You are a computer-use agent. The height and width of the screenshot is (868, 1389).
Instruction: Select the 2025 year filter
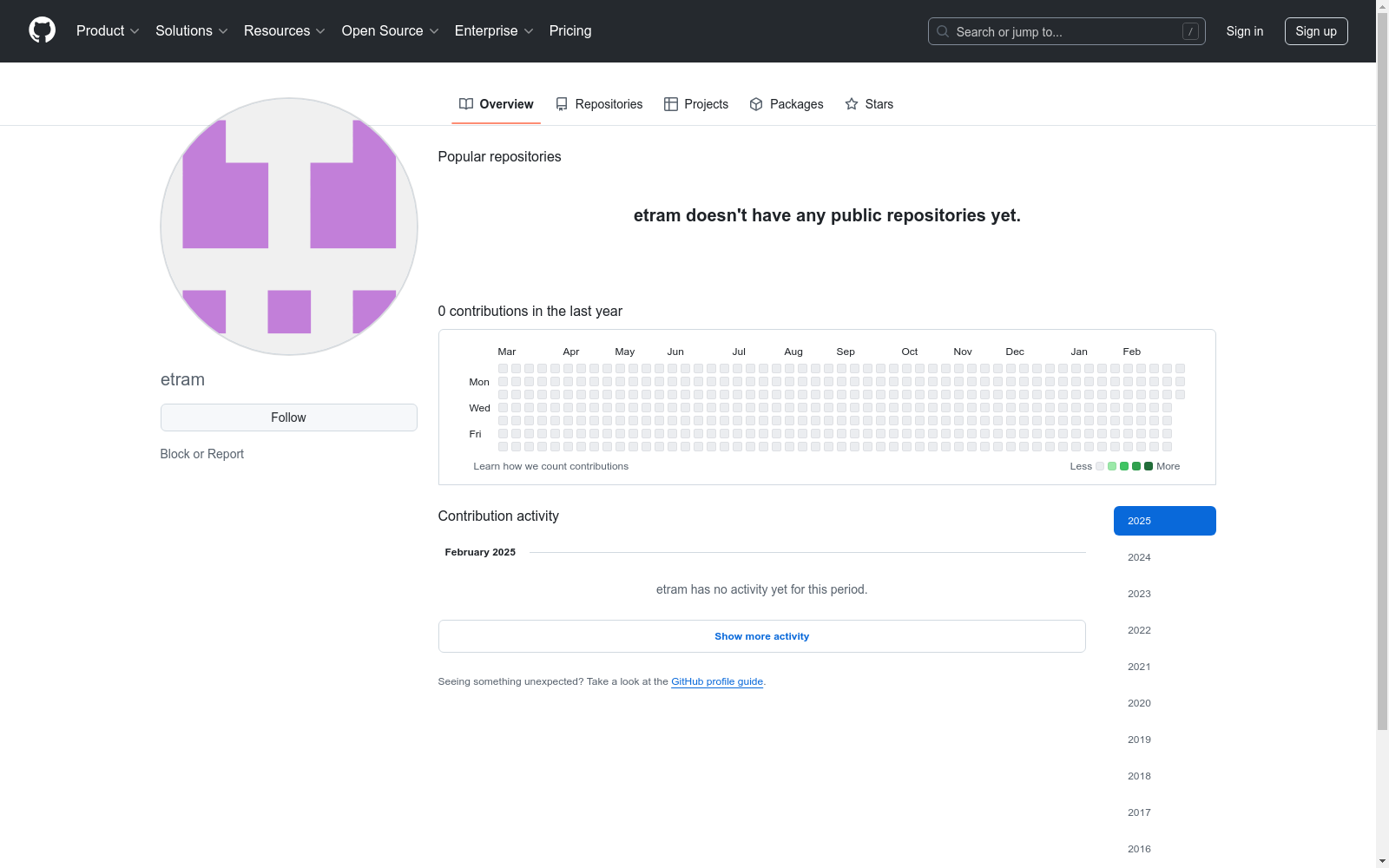(x=1165, y=521)
